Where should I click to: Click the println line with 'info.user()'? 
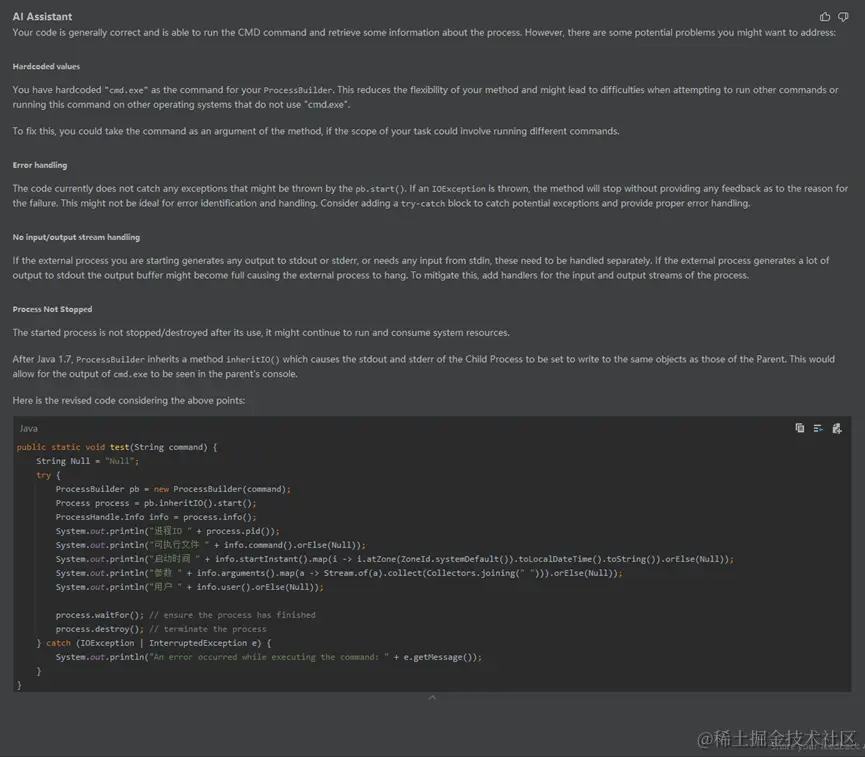[x=190, y=587]
